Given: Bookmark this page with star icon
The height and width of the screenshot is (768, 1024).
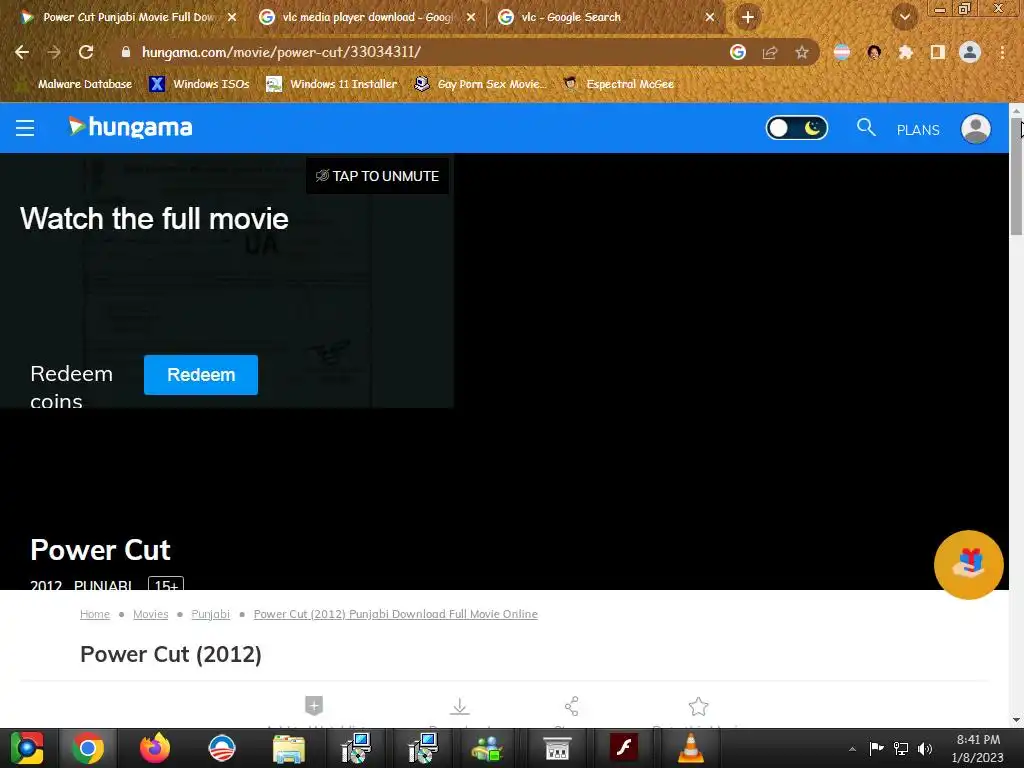Looking at the screenshot, I should pos(801,52).
